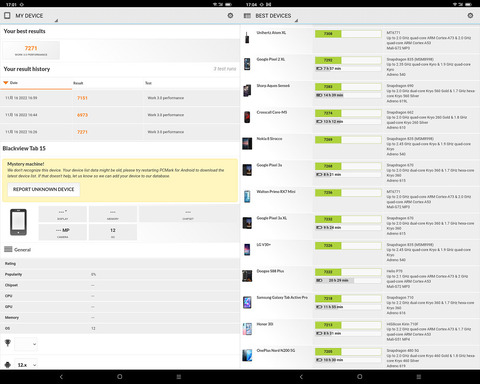480x384 pixels.
Task: Select the Unihertz Atom XL score bar
Action: coord(348,34)
